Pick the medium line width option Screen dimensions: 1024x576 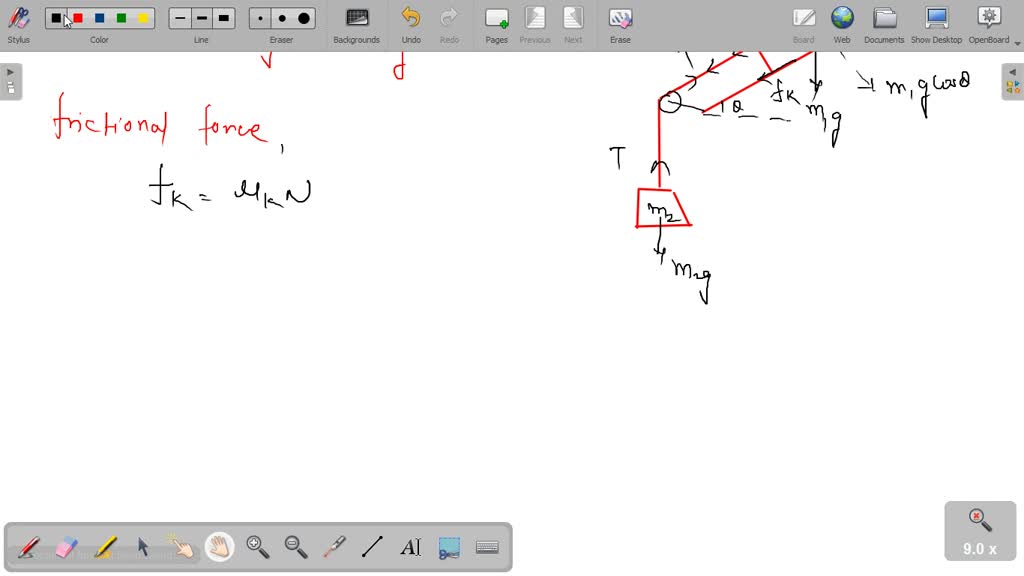tap(202, 18)
